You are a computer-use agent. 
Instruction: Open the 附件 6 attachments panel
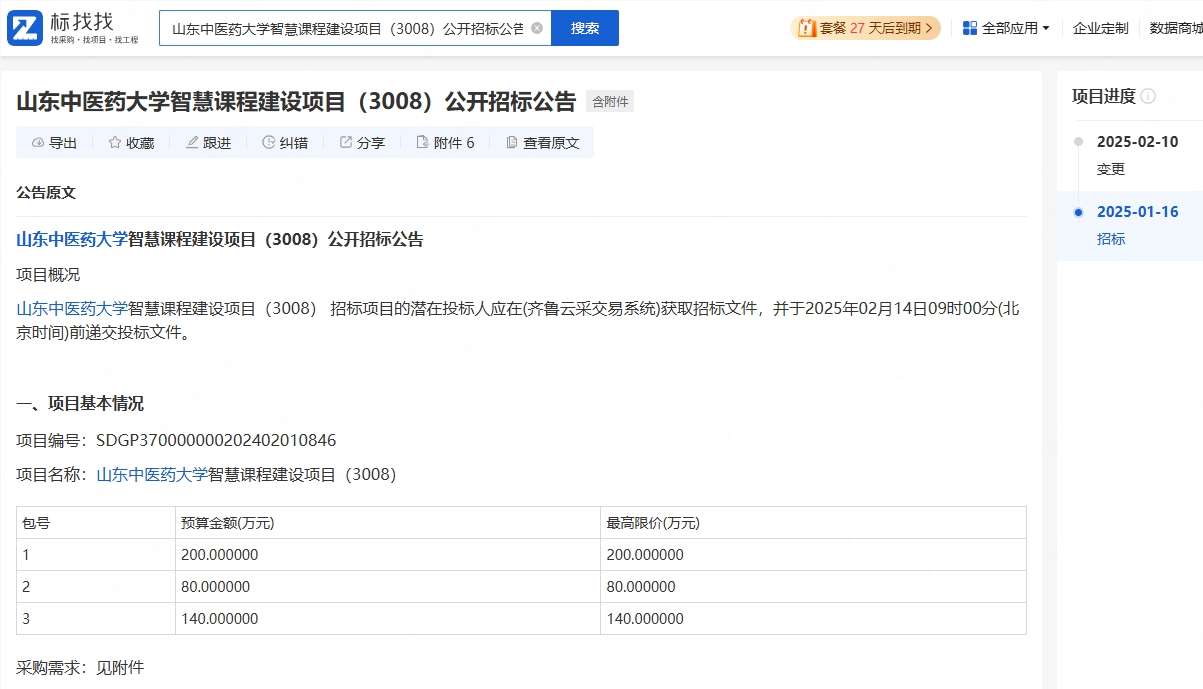tap(445, 142)
